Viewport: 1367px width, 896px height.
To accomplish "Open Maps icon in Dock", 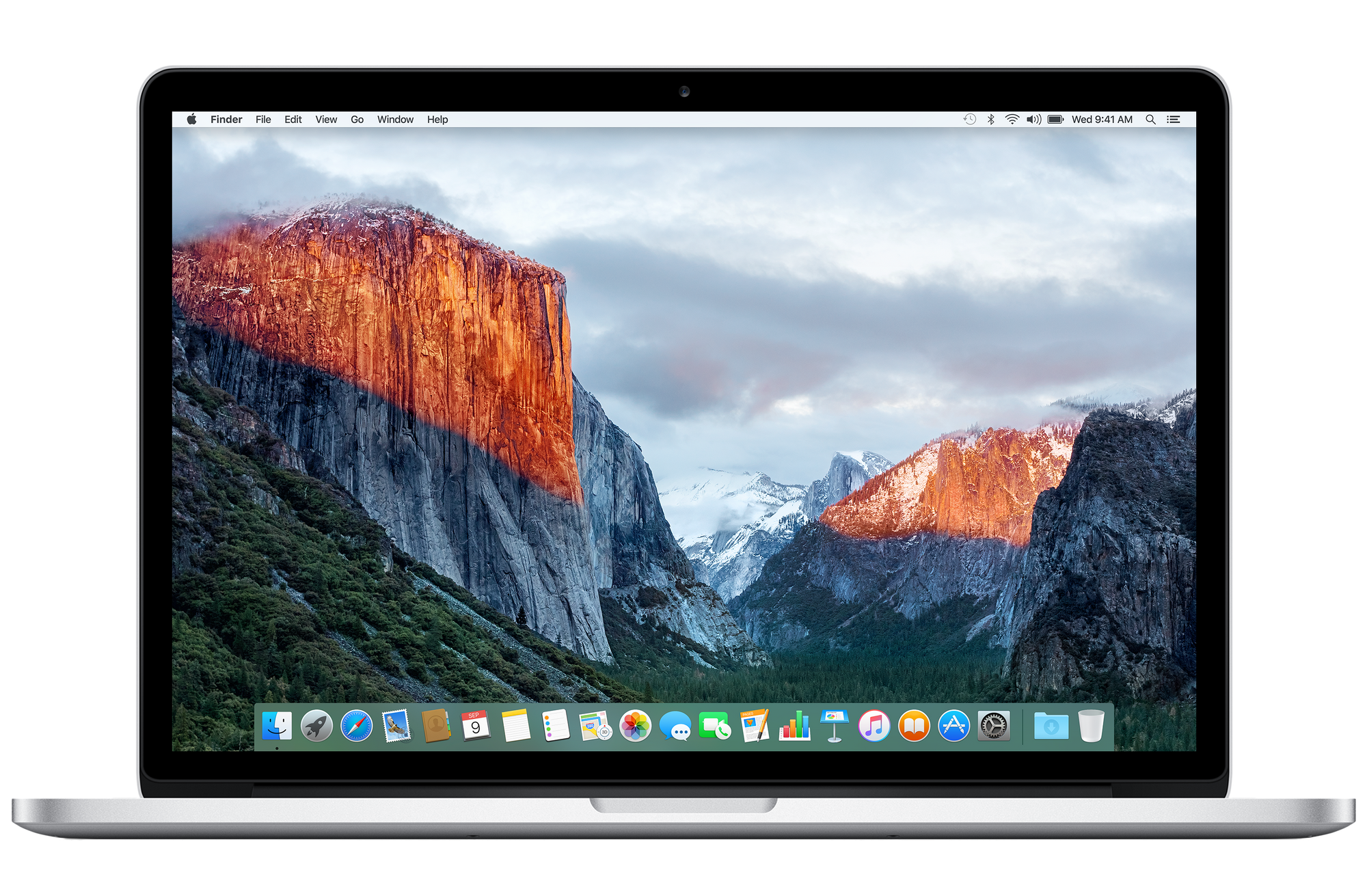I will [595, 726].
